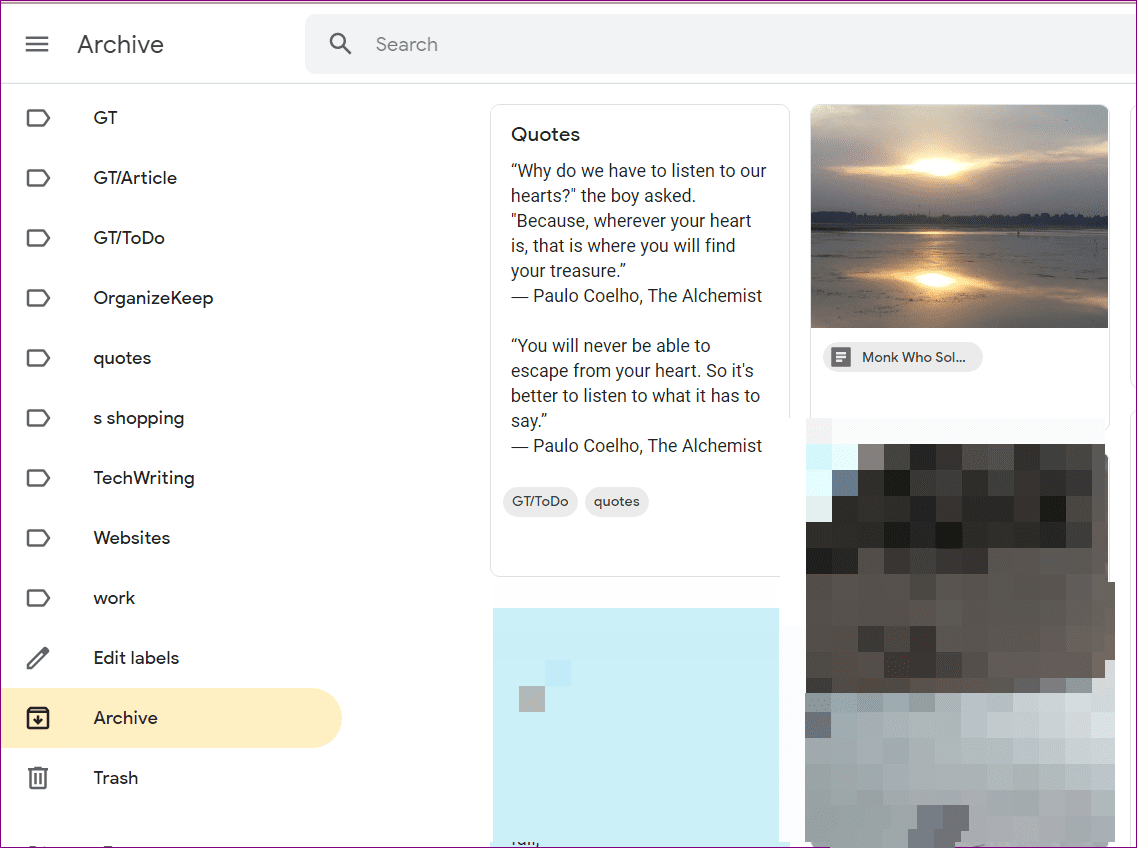Click the Trash bin icon

[38, 778]
